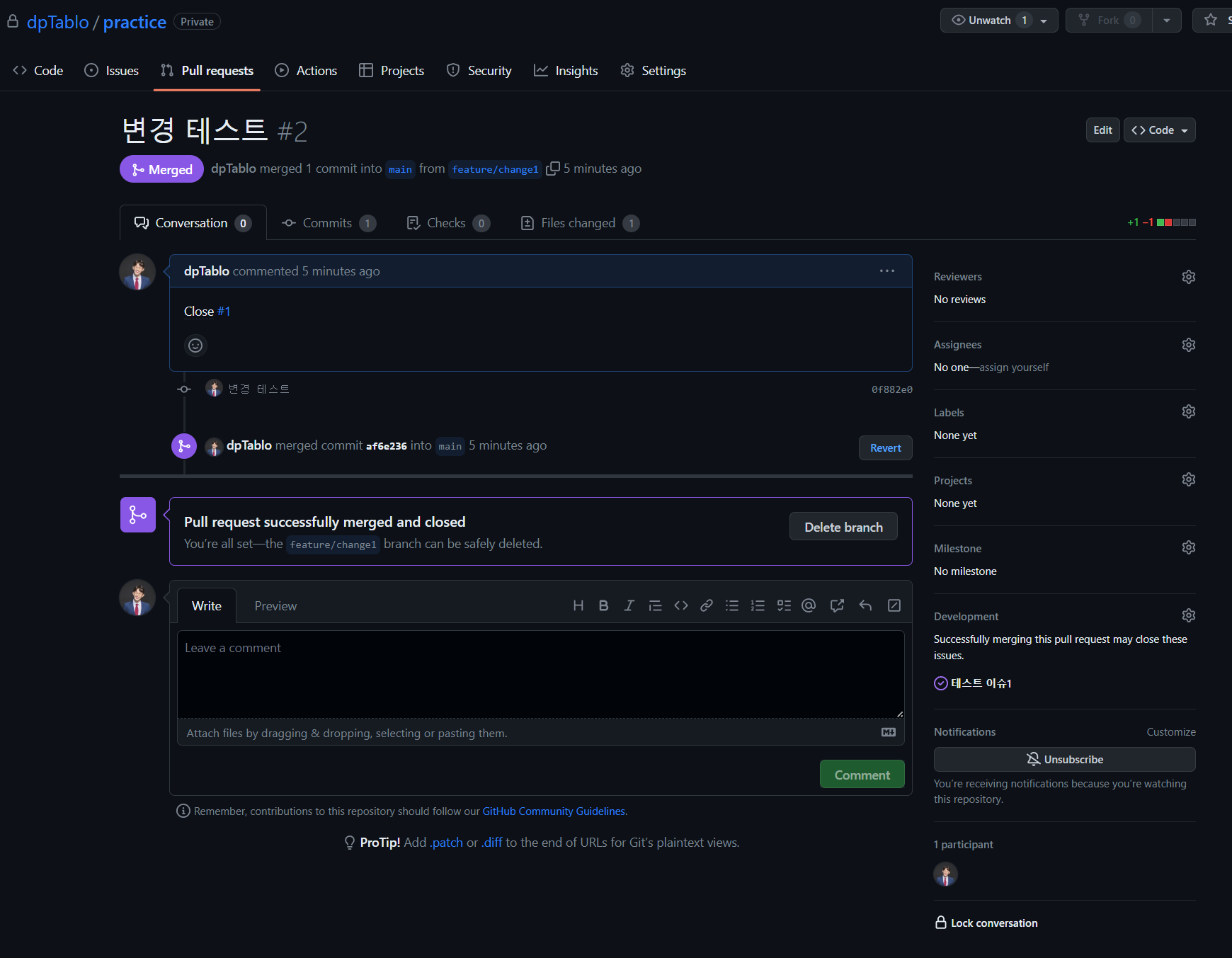
Task: Revert the merged pull request
Action: coord(885,448)
